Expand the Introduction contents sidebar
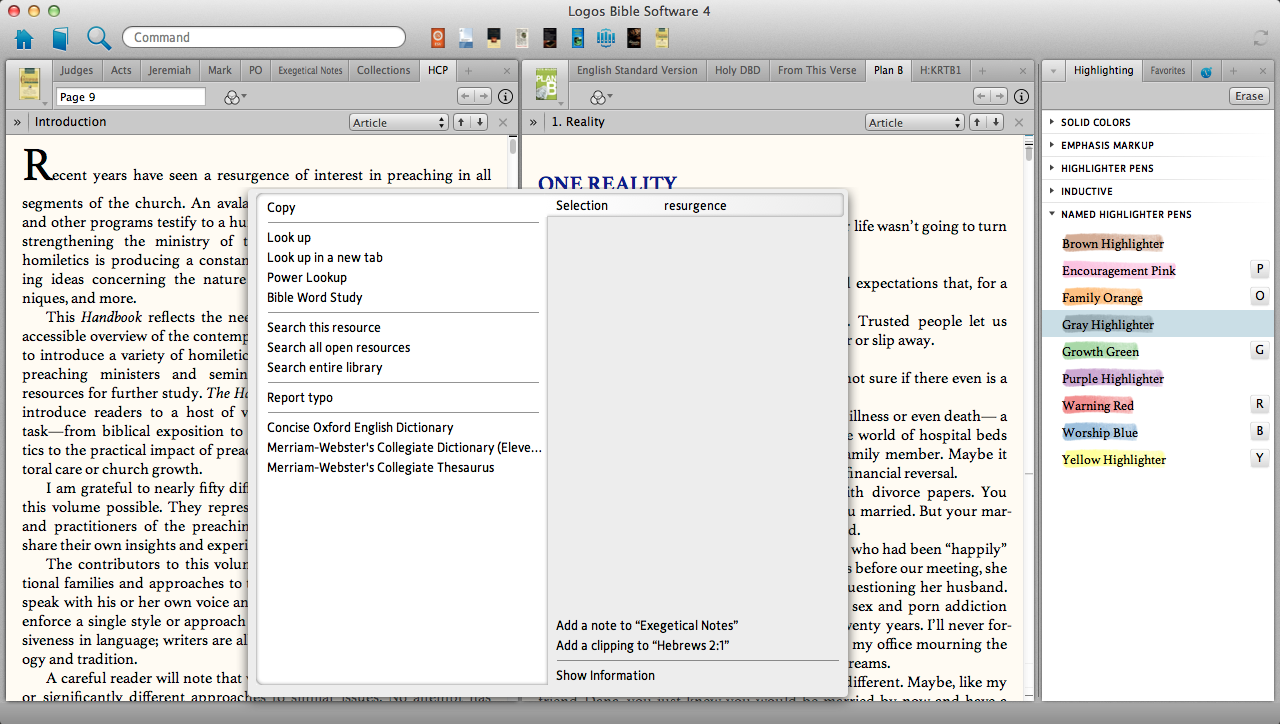 (17, 122)
